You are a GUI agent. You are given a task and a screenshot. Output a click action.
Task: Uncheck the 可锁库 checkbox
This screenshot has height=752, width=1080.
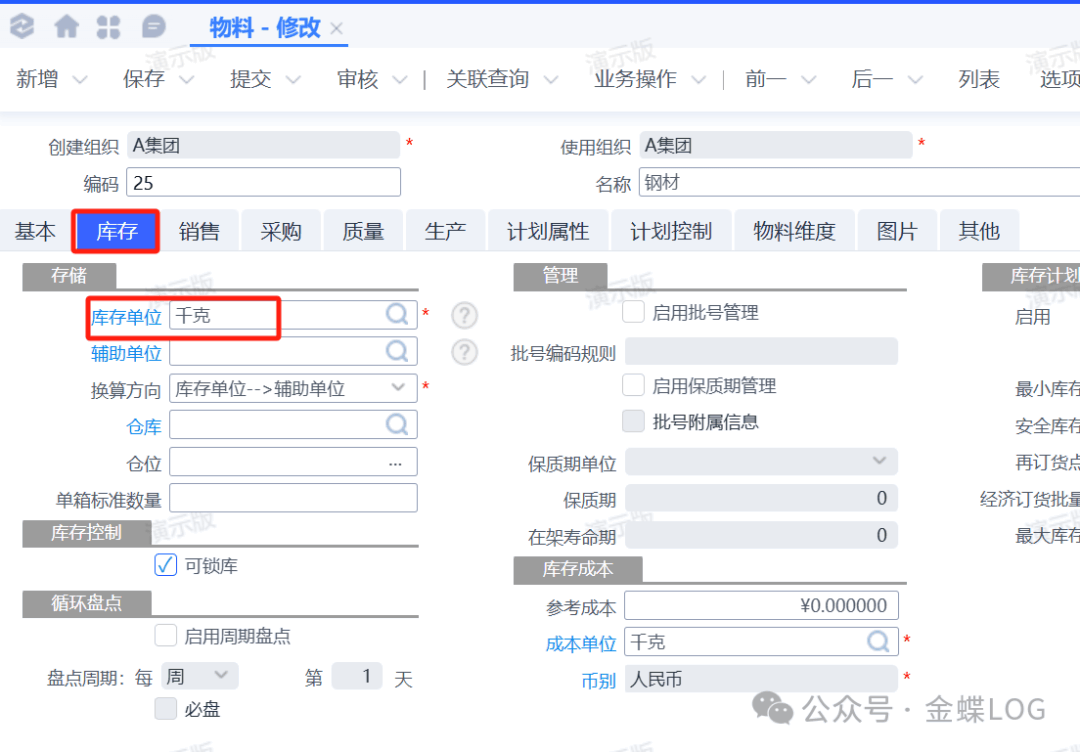166,565
